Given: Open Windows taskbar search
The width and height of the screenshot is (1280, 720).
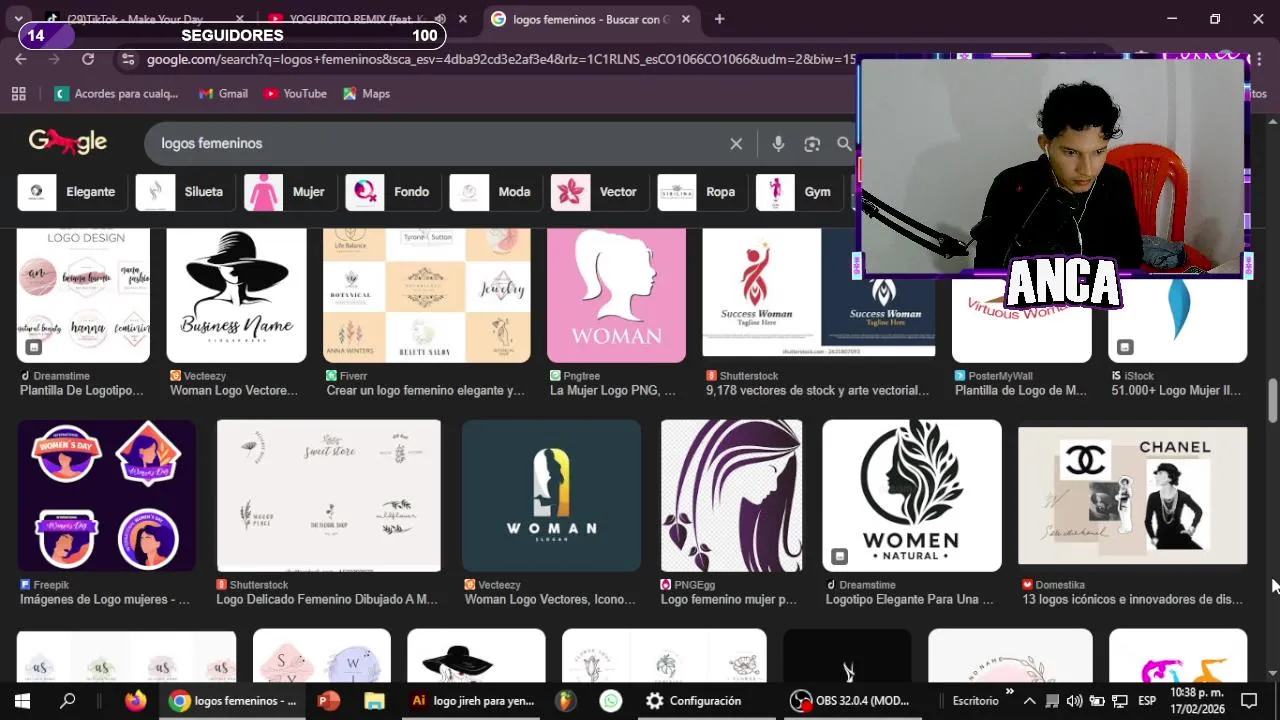Looking at the screenshot, I should [x=67, y=701].
